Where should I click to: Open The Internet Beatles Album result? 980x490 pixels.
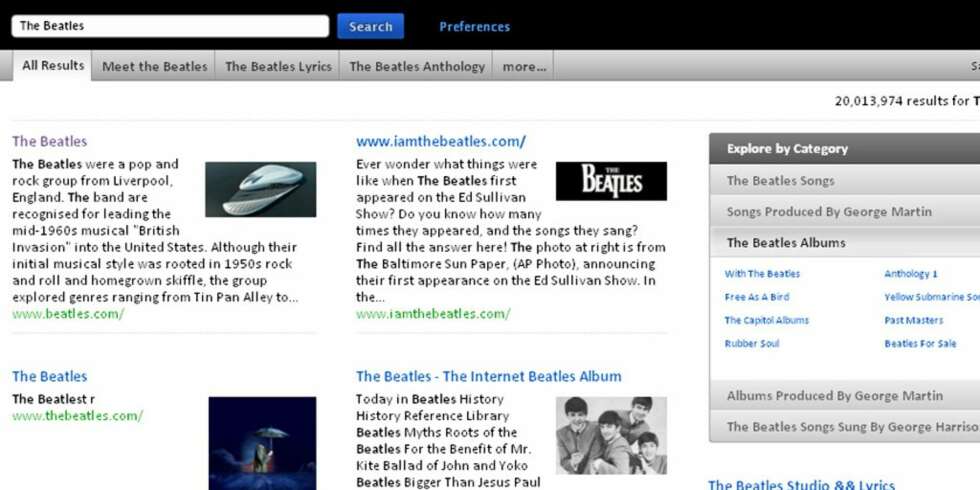pyautogui.click(x=489, y=376)
